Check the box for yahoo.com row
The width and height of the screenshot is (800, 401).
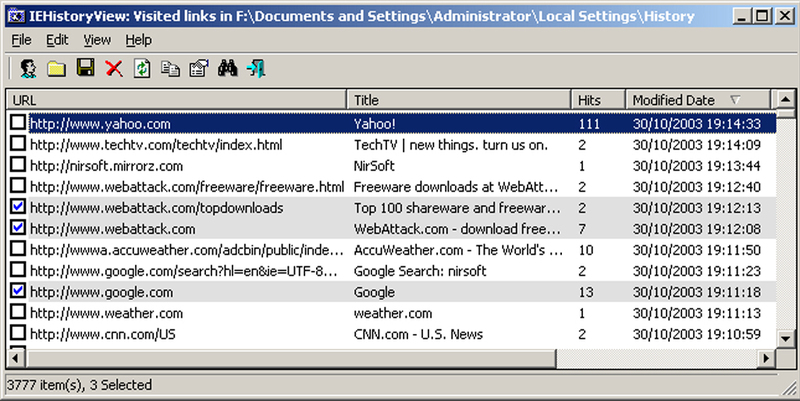[18, 122]
